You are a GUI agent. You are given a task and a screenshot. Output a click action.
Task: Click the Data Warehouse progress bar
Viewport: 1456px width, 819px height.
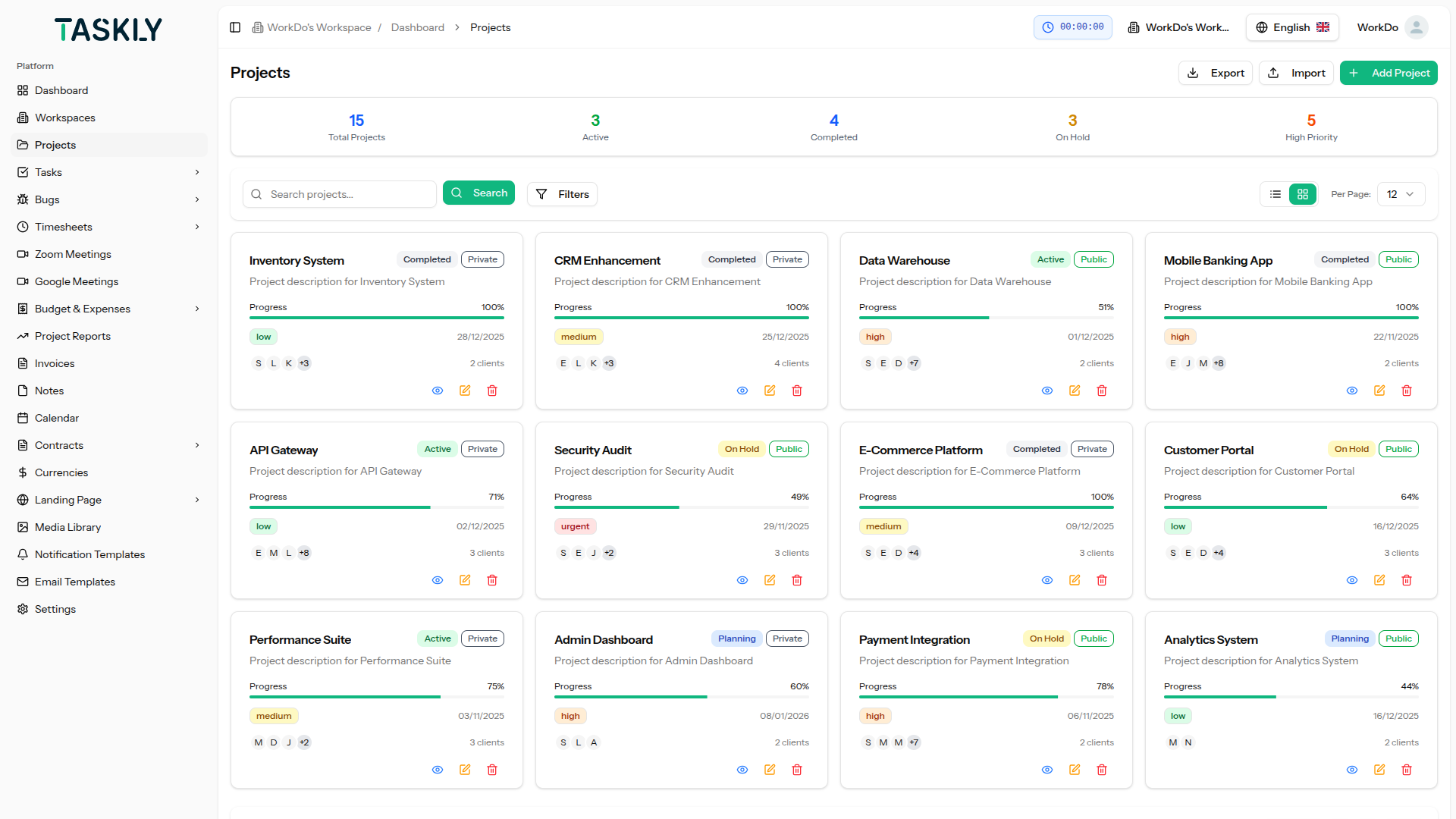(987, 318)
